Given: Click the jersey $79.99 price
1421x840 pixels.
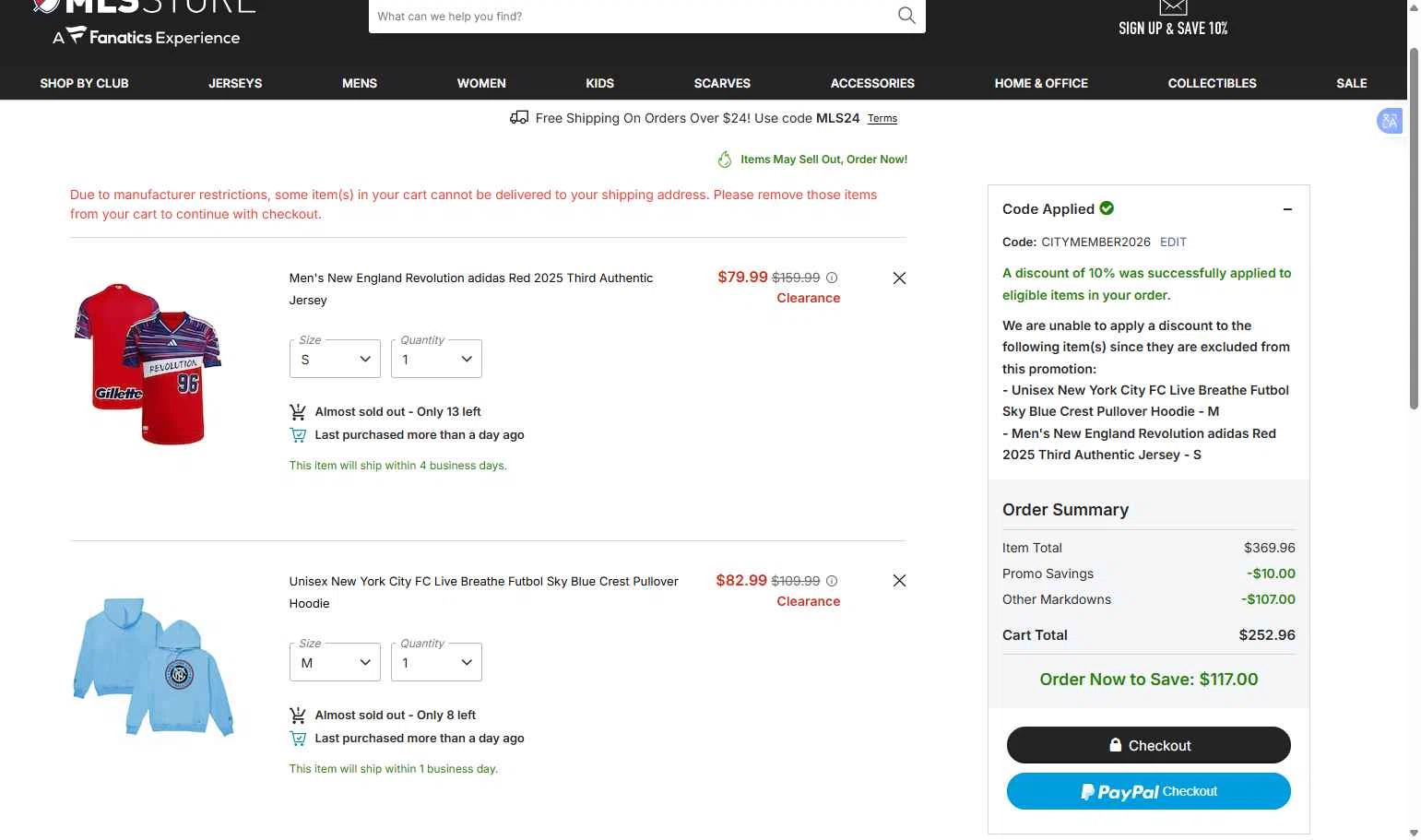Looking at the screenshot, I should 742,277.
